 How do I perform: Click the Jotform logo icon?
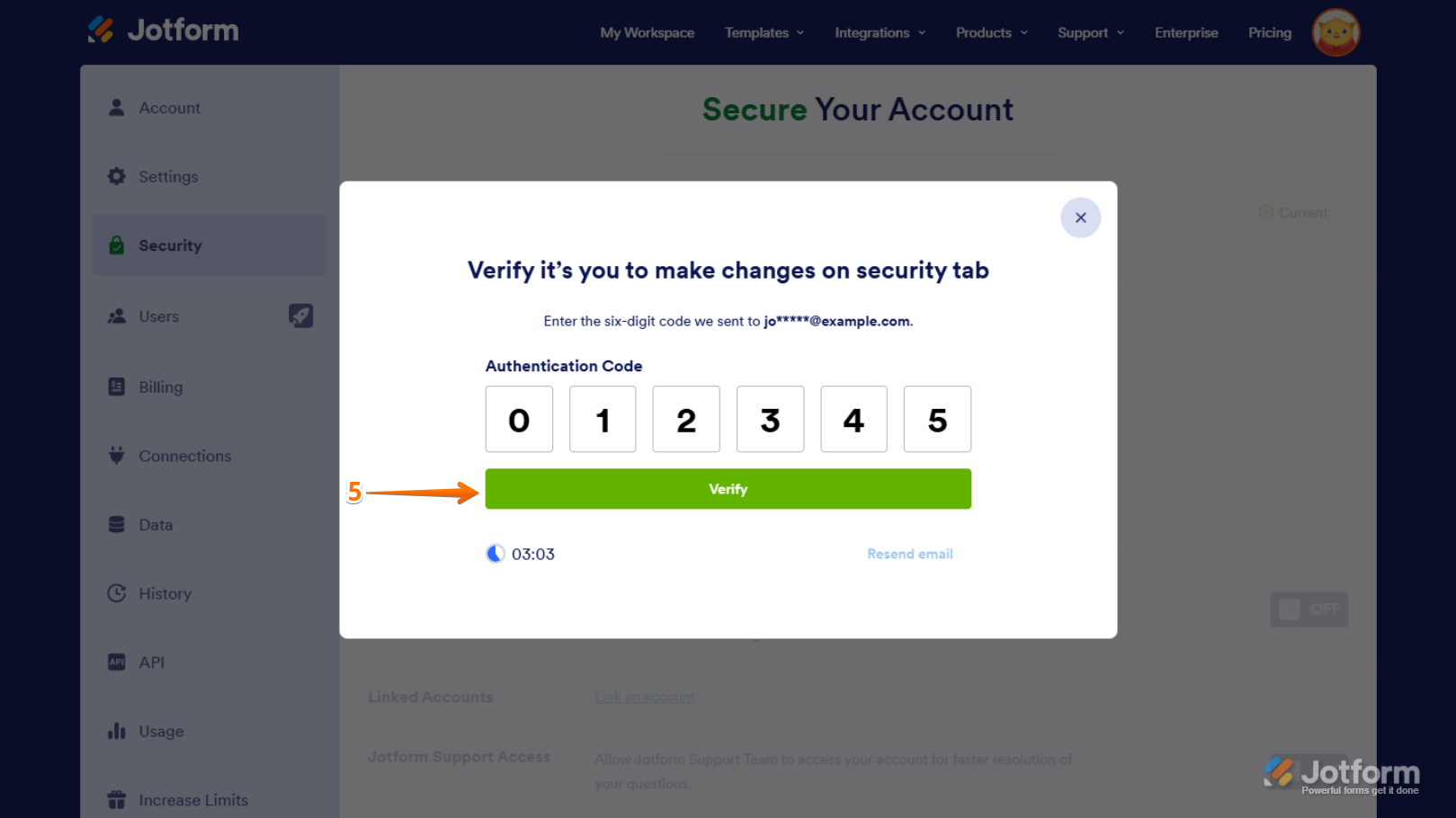click(x=102, y=30)
